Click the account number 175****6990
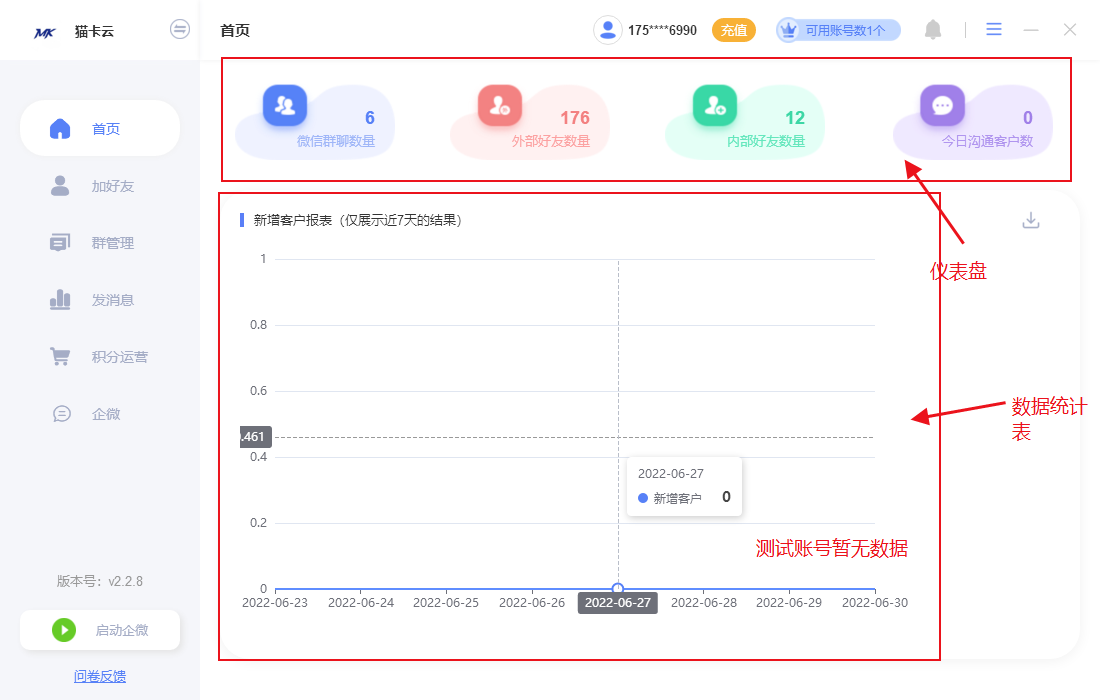 point(662,30)
